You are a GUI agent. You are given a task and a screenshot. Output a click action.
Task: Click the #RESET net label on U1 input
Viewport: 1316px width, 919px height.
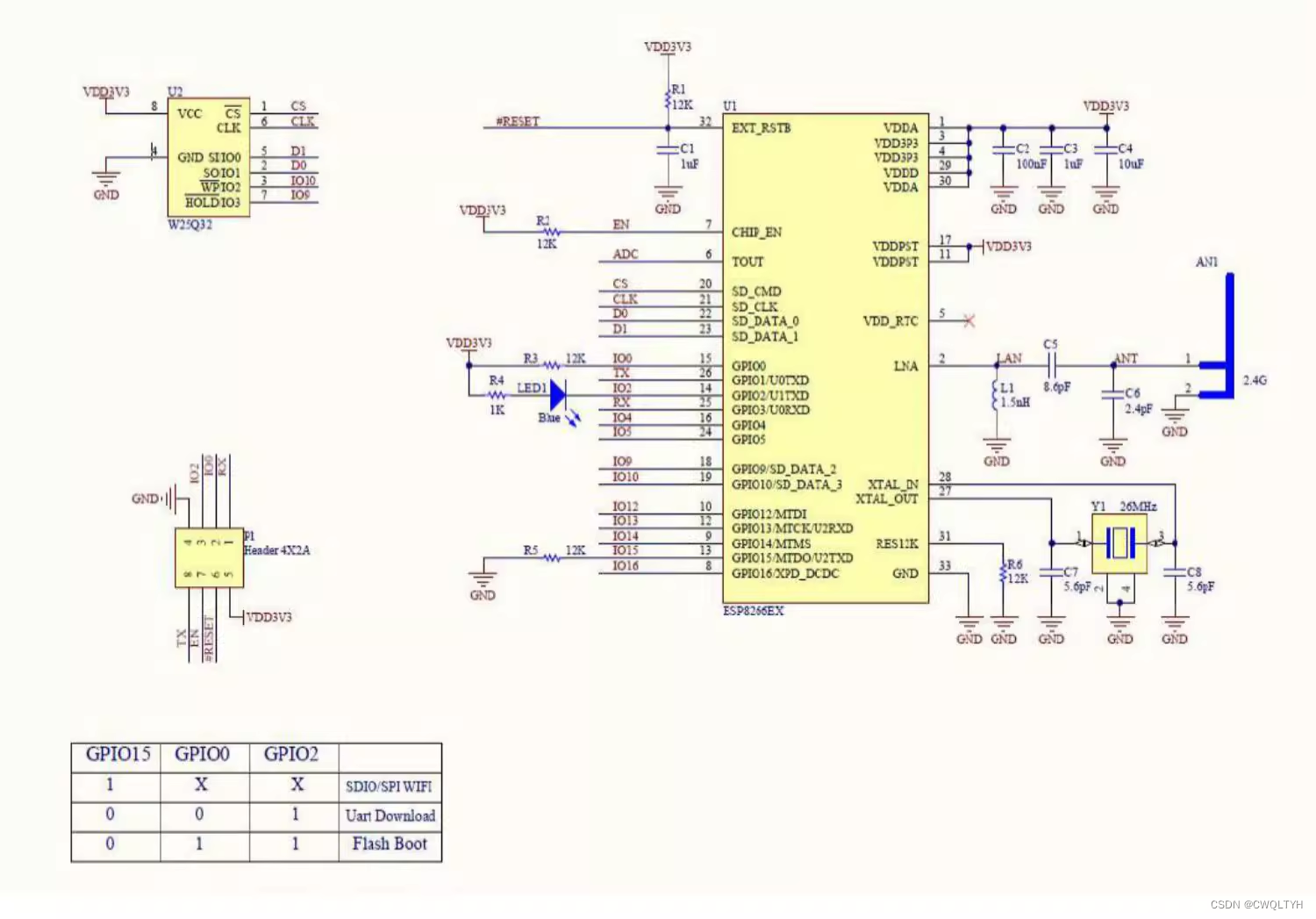coord(519,121)
